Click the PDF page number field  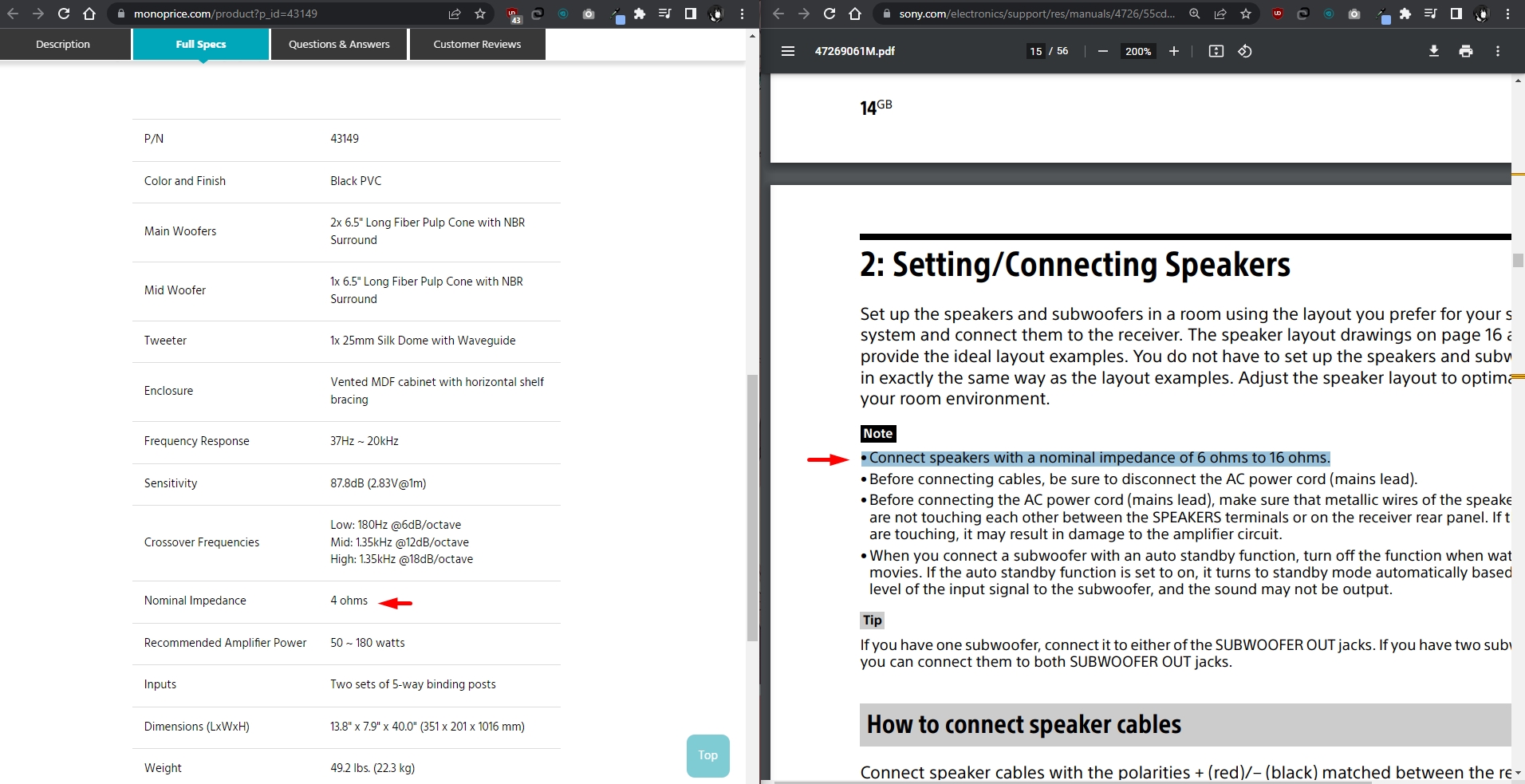(1035, 51)
